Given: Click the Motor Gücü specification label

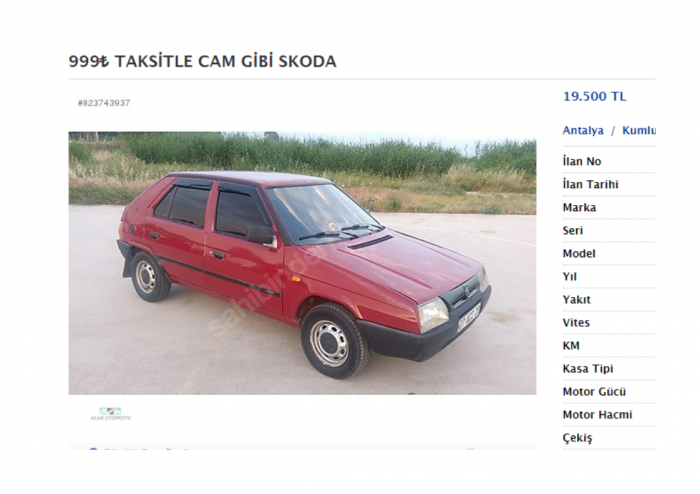Looking at the screenshot, I should click(594, 392).
